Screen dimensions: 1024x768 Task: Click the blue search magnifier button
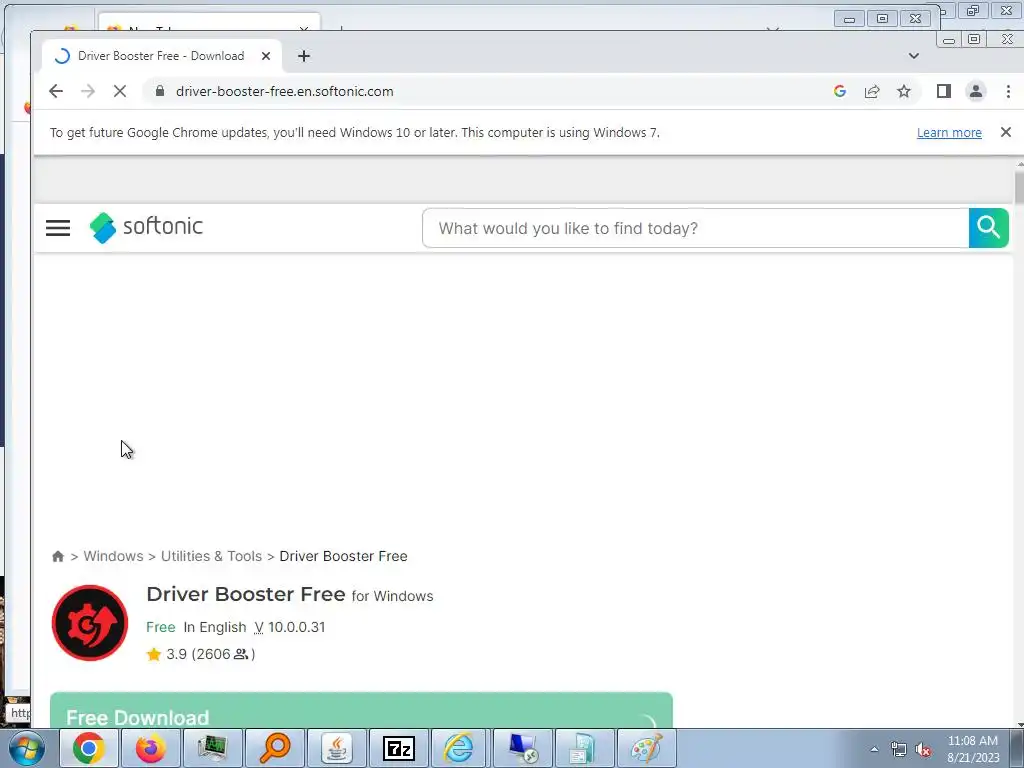point(989,228)
